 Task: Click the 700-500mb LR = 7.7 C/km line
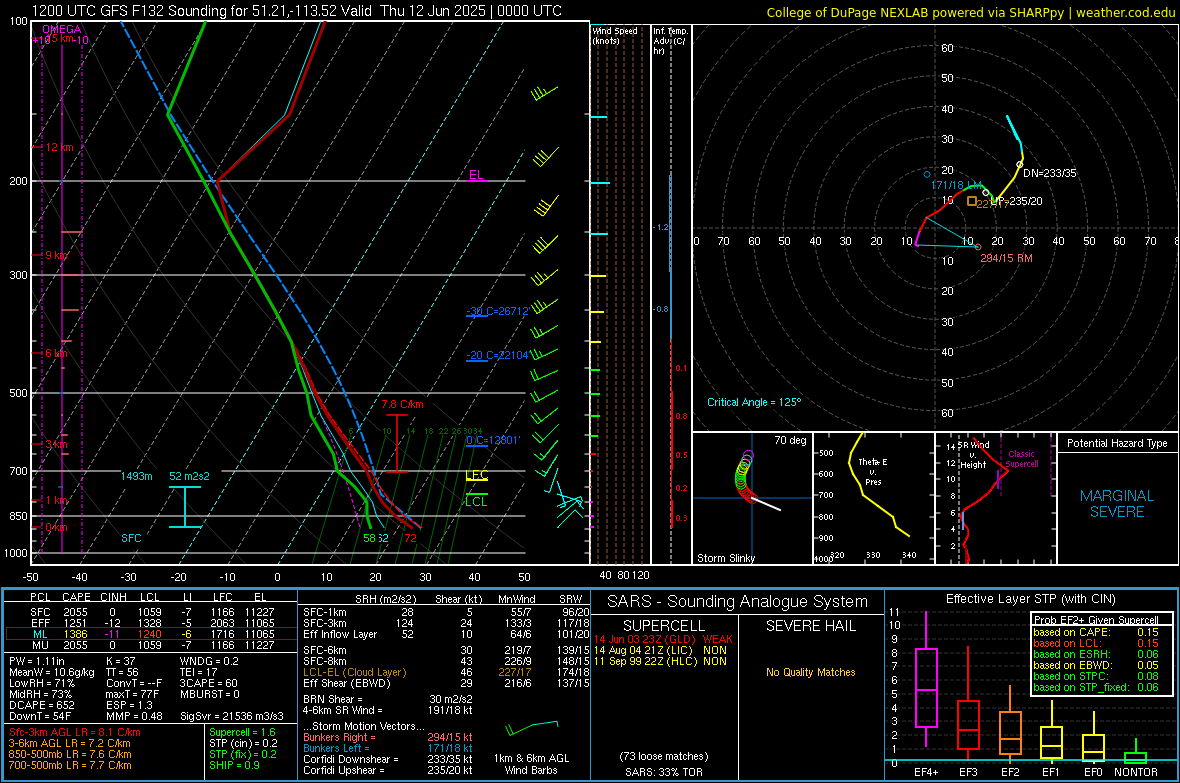coord(70,765)
